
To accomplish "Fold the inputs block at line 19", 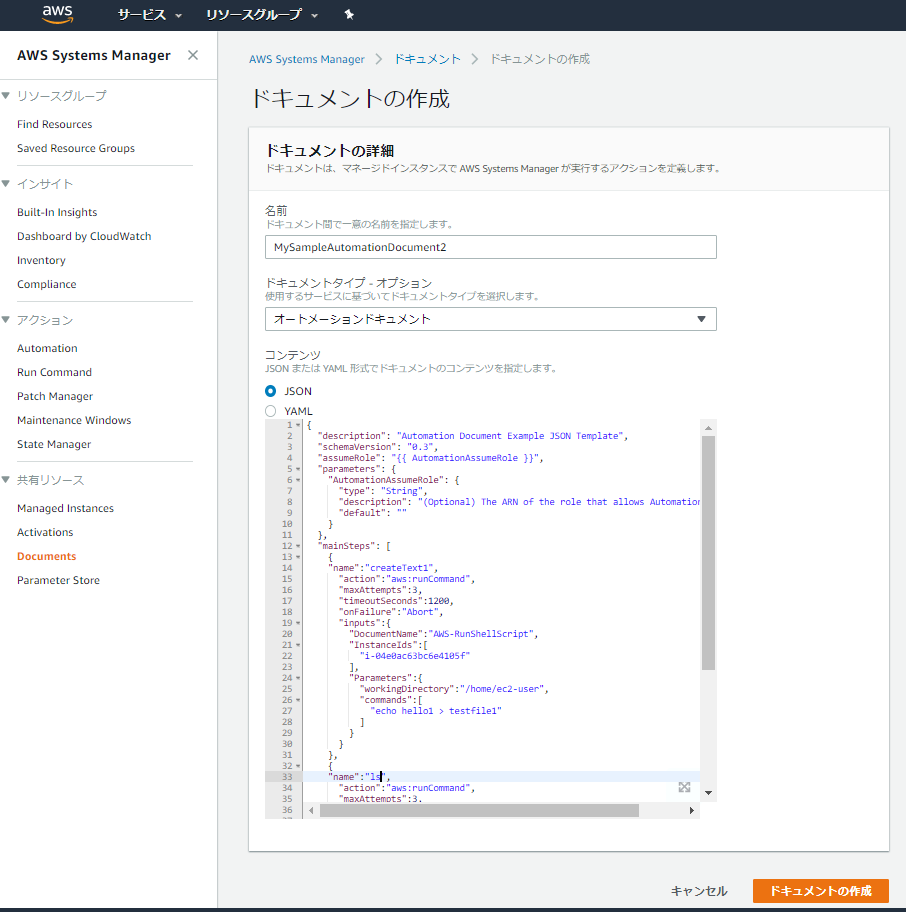I will pos(298,623).
